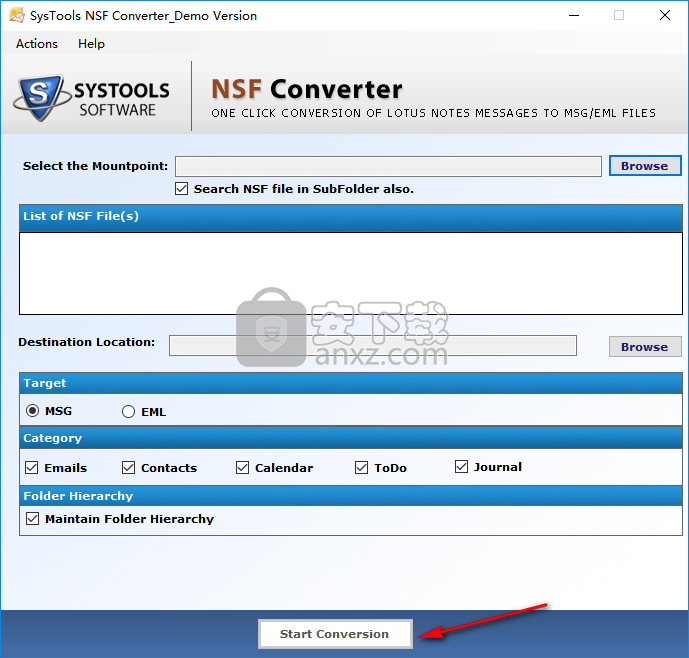Image resolution: width=689 pixels, height=658 pixels.
Task: Uncheck the Journal category
Action: tap(462, 467)
